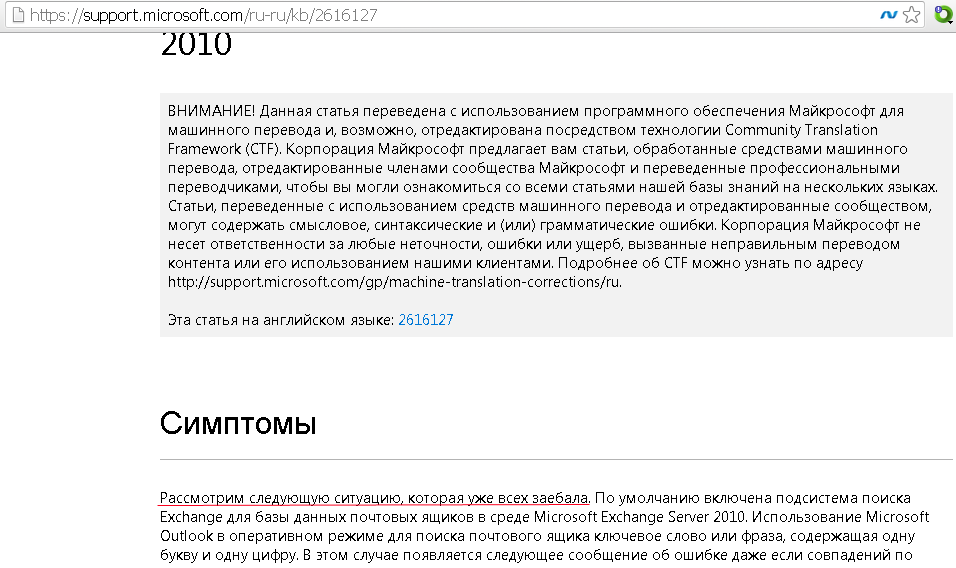
Task: Click 'Community Translation' in the notice
Action: [x=801, y=130]
